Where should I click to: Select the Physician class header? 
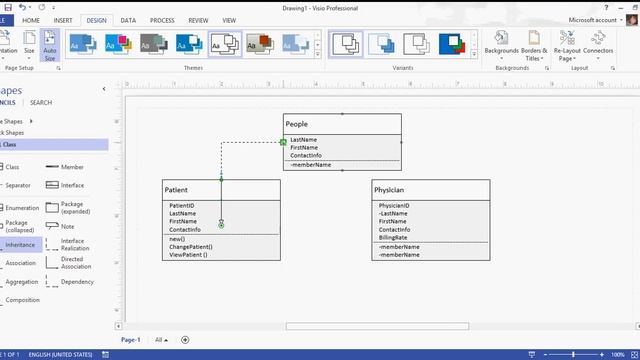431,190
